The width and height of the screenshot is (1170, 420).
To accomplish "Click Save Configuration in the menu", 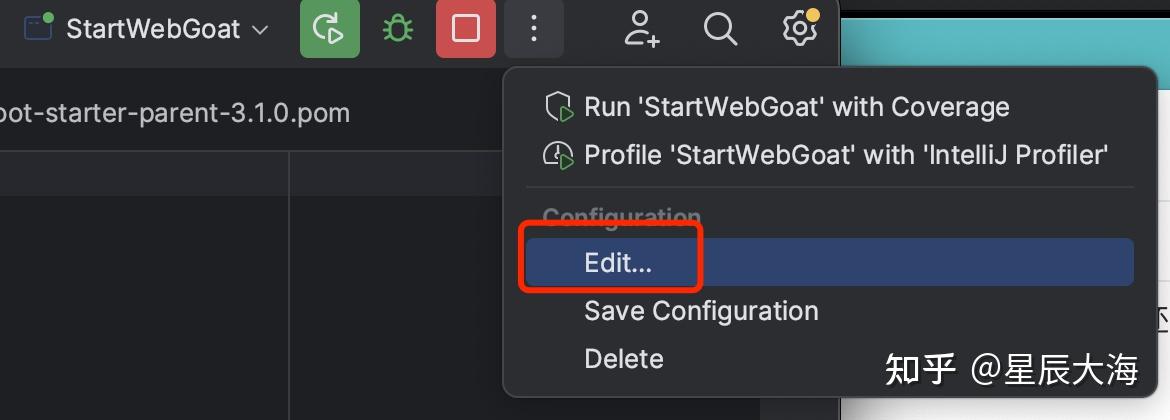I will [x=701, y=311].
